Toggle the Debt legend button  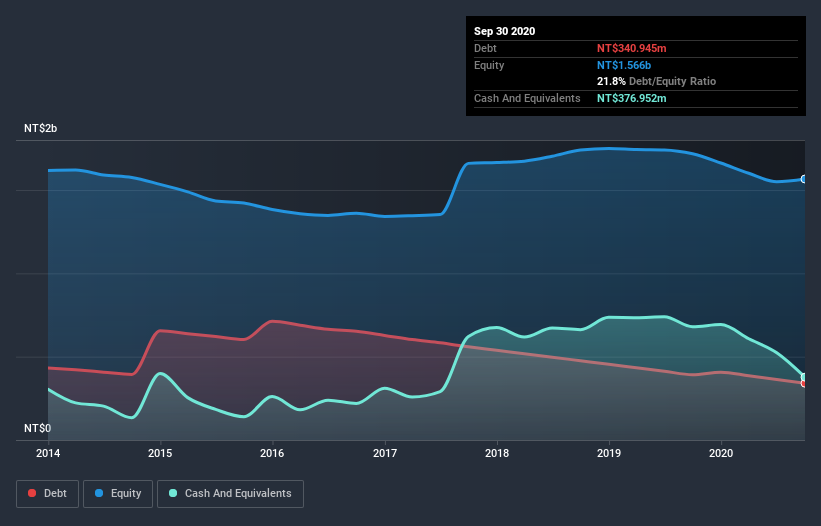[x=48, y=494]
